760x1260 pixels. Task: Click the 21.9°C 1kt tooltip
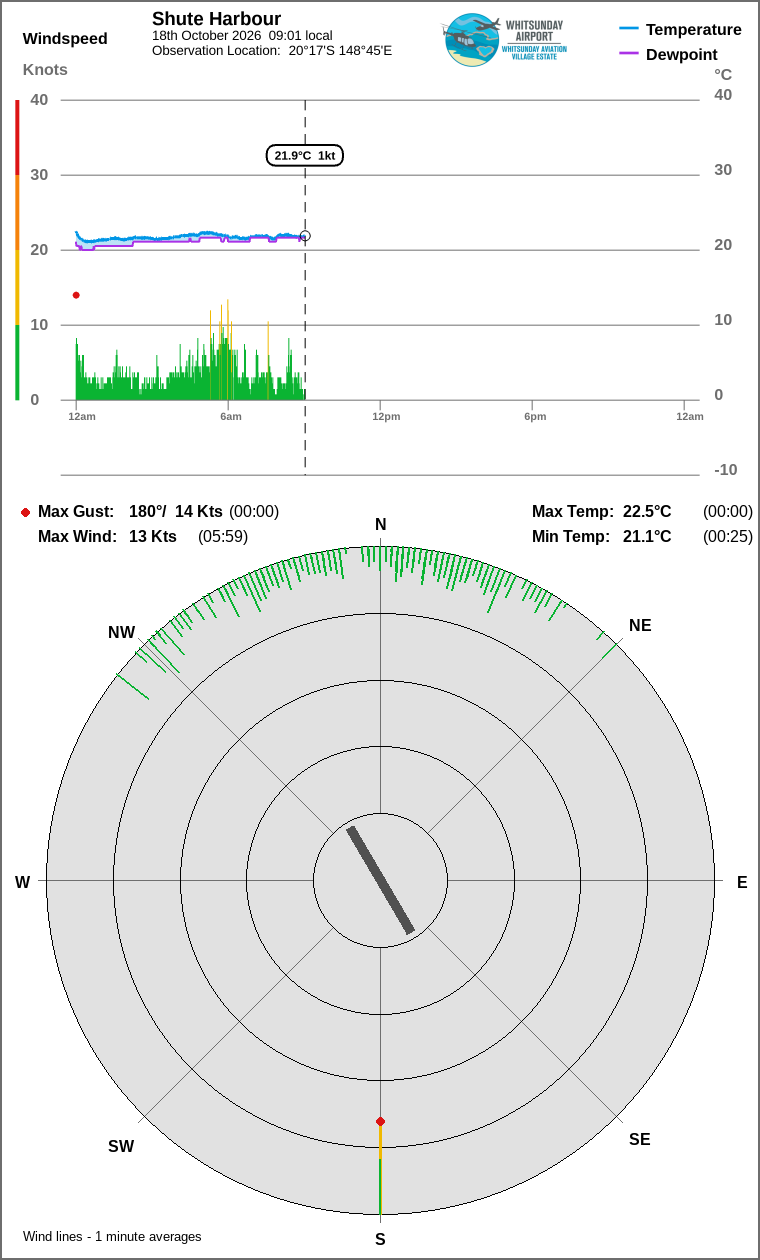[x=305, y=155]
